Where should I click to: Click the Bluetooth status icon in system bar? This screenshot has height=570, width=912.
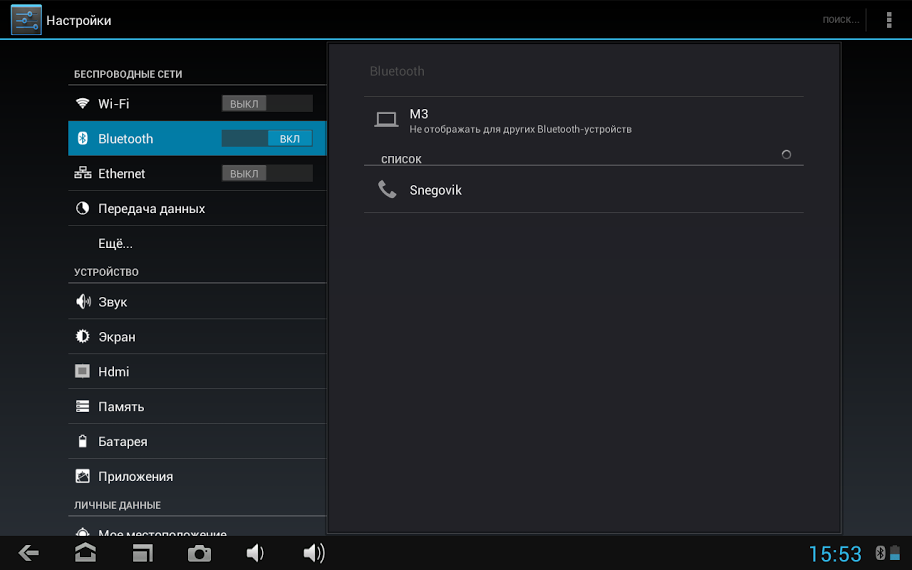click(880, 553)
